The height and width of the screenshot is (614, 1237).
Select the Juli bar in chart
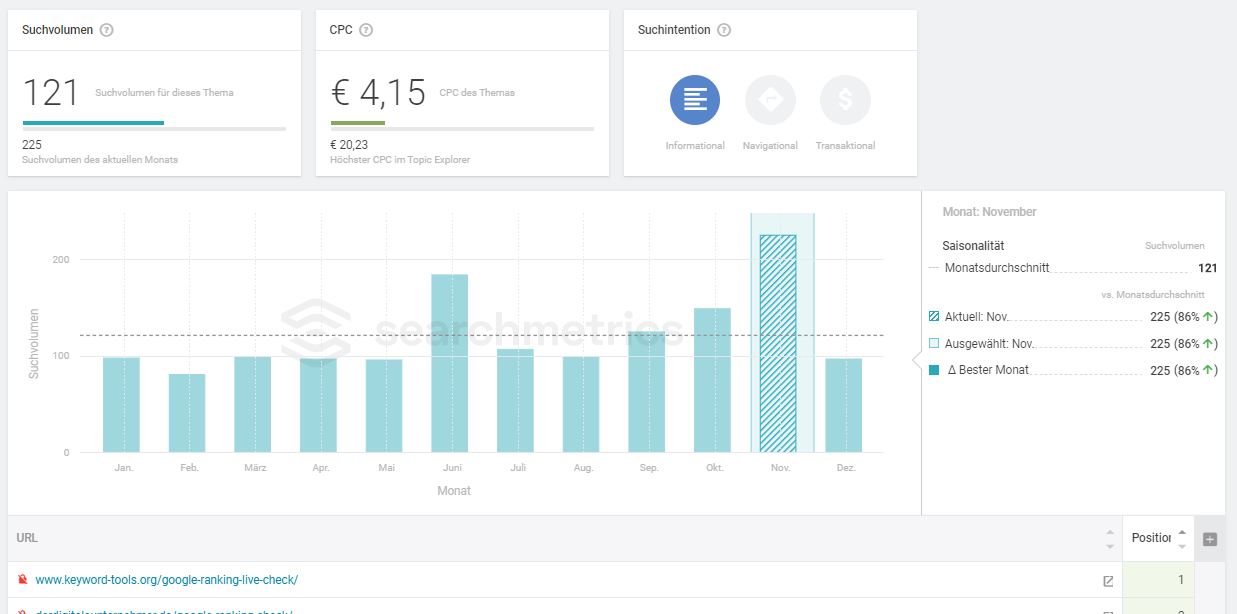(x=515, y=401)
